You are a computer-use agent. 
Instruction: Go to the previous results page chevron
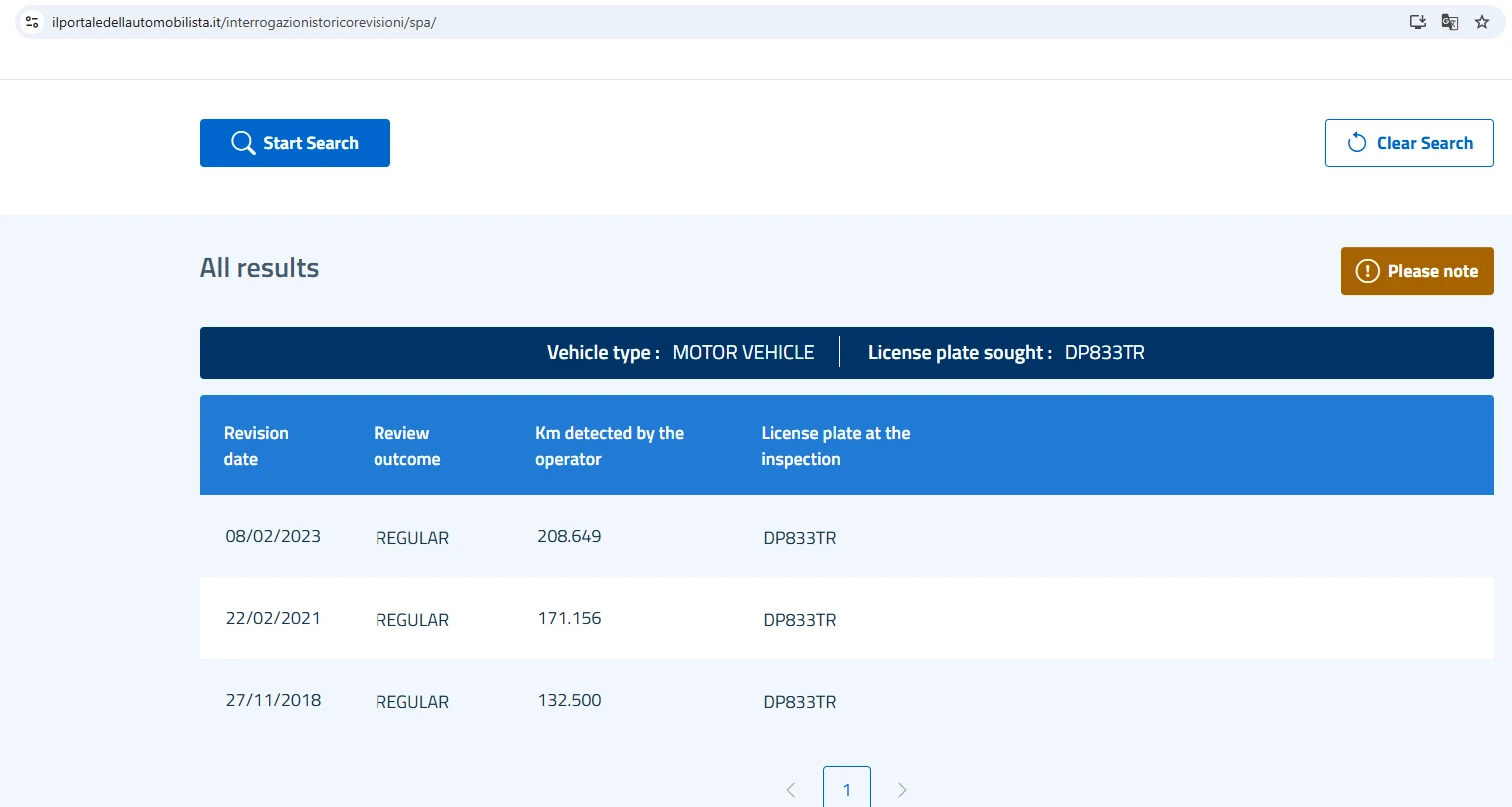point(791,790)
